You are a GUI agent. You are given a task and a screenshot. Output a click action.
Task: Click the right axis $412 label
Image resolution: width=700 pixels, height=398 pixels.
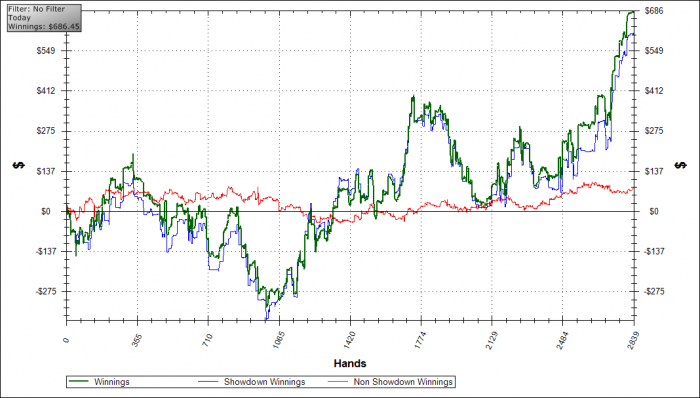tap(654, 91)
